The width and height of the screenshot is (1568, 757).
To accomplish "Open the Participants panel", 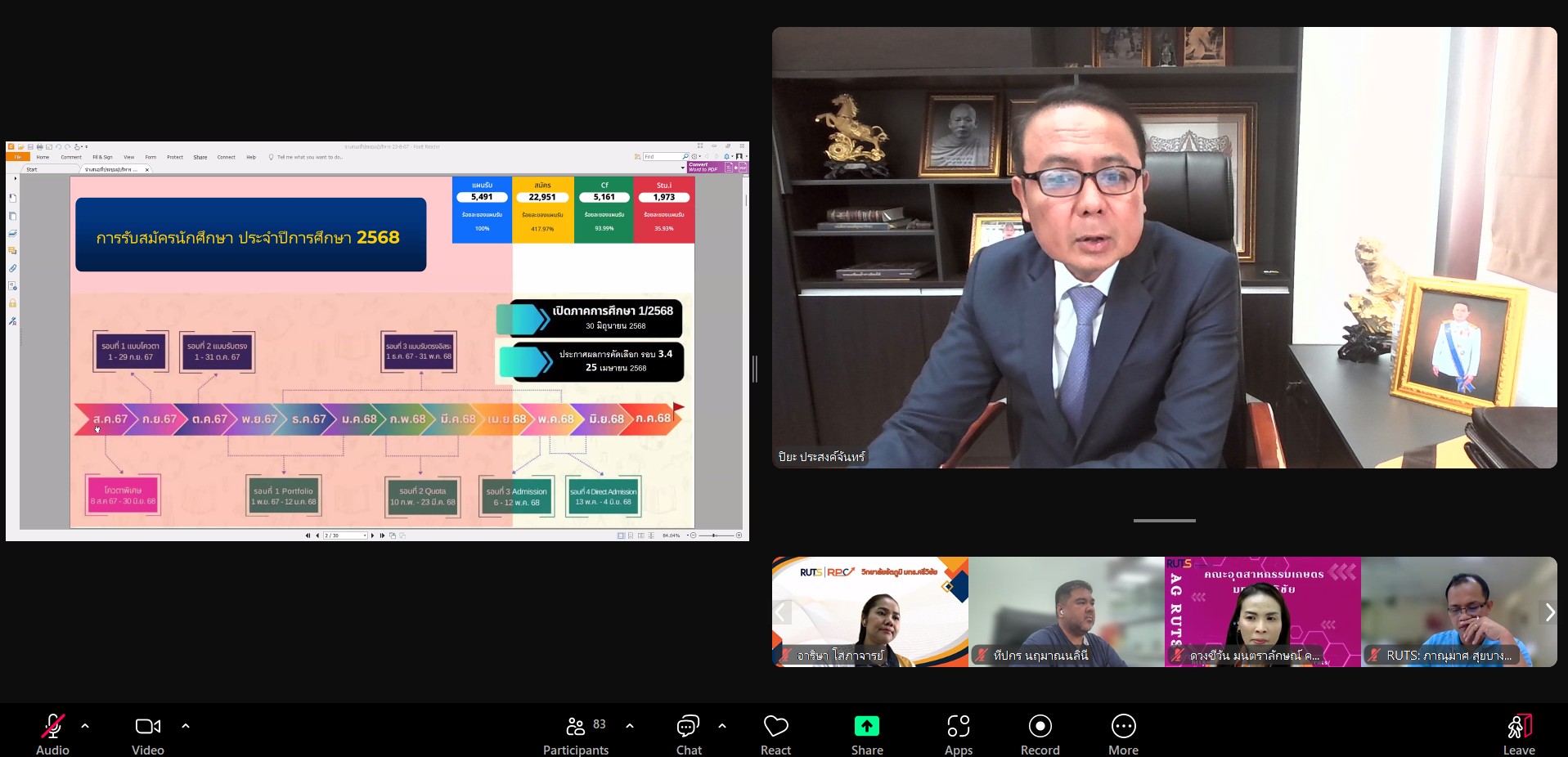I will pos(576,734).
